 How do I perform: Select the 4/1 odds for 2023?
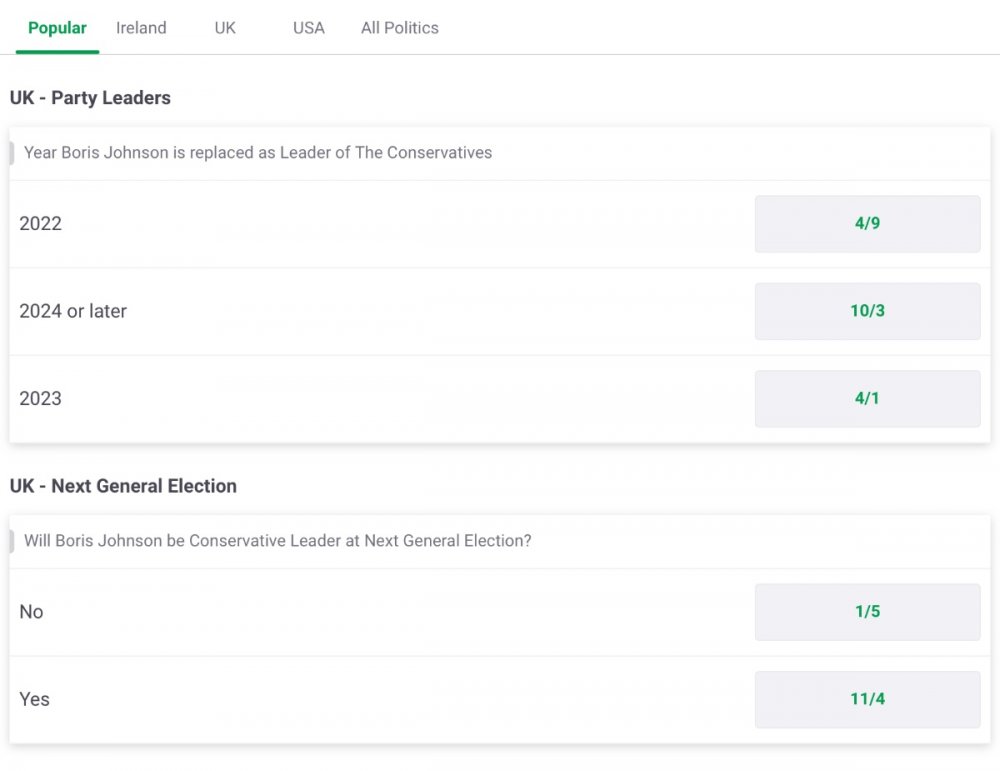tap(867, 398)
